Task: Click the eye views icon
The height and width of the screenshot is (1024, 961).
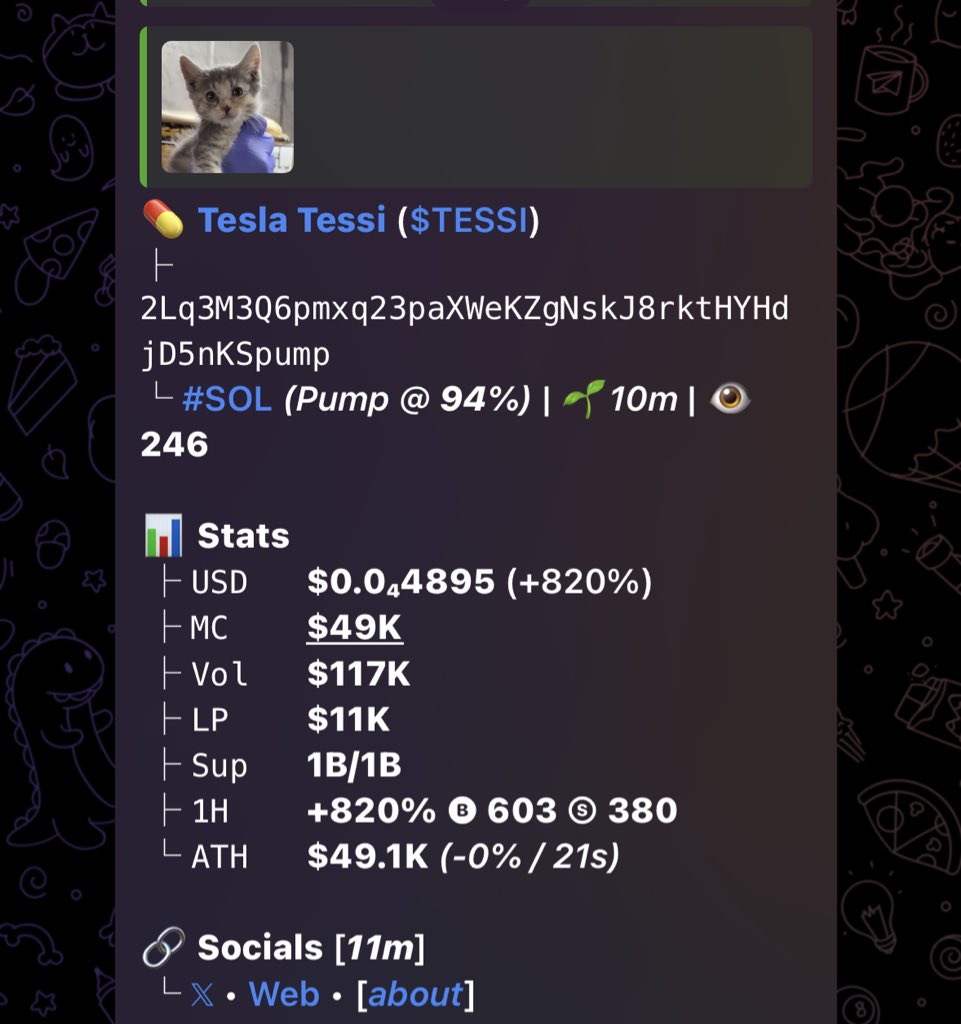Action: (730, 399)
